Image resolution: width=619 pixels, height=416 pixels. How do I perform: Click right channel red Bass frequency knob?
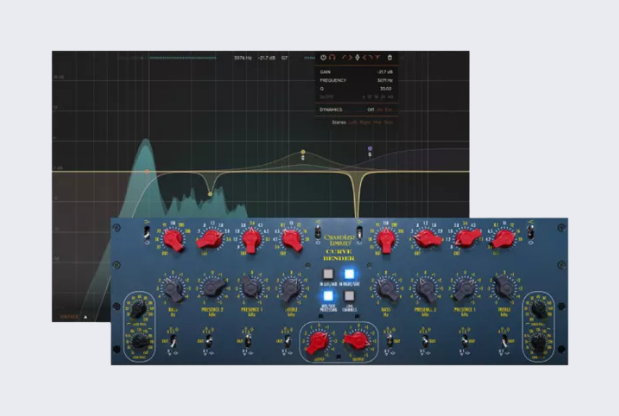[386, 240]
